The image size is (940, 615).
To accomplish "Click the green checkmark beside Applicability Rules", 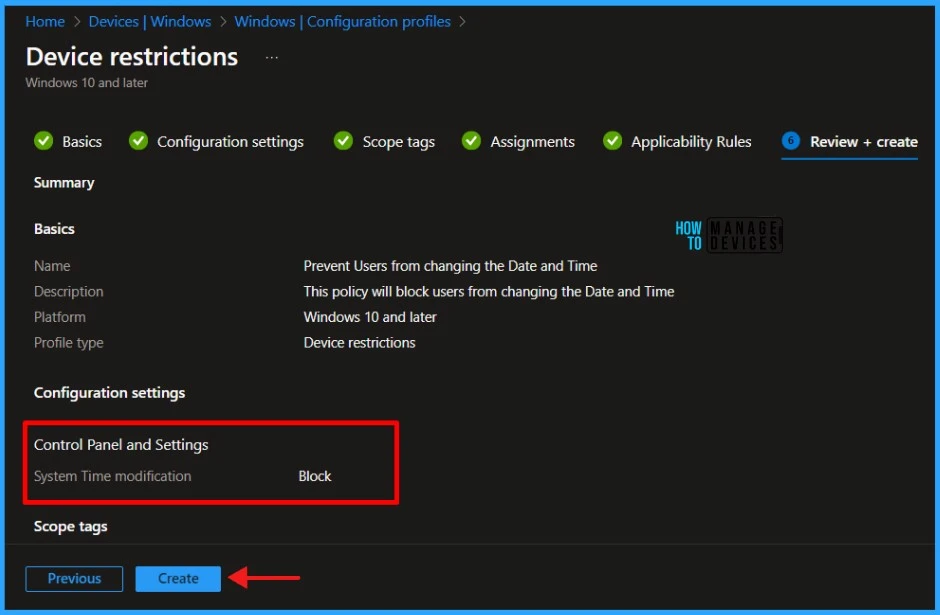I will coord(612,141).
